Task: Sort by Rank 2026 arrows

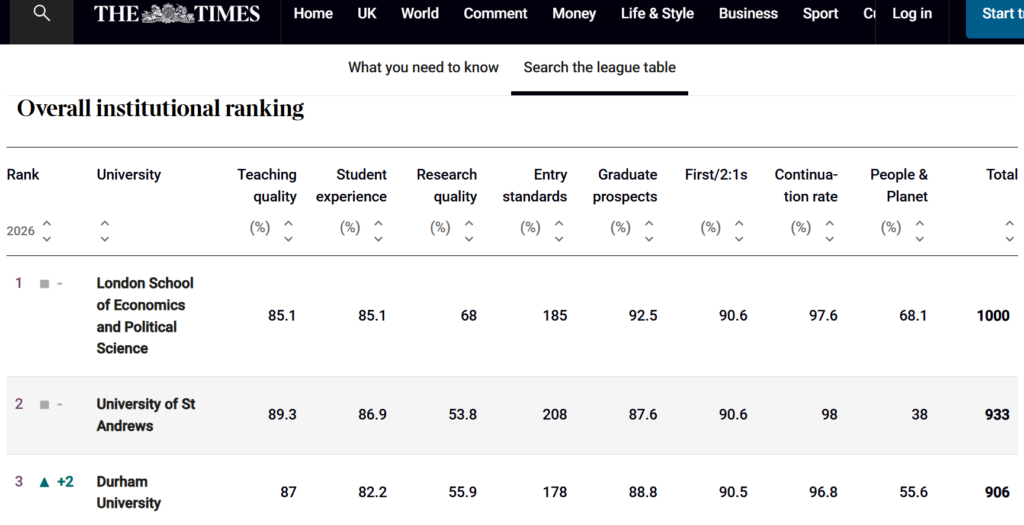Action: pyautogui.click(x=46, y=231)
